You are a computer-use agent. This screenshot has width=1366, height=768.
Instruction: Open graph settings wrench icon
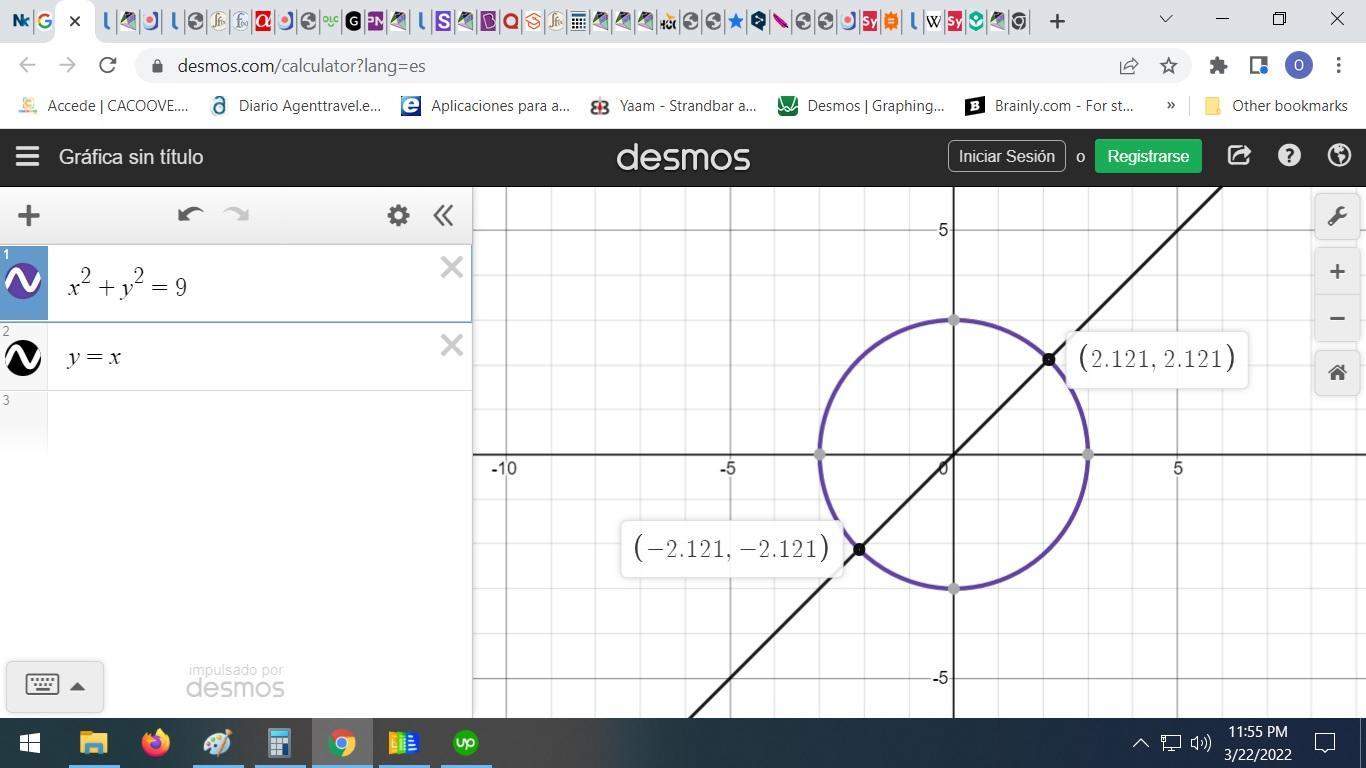point(1337,217)
